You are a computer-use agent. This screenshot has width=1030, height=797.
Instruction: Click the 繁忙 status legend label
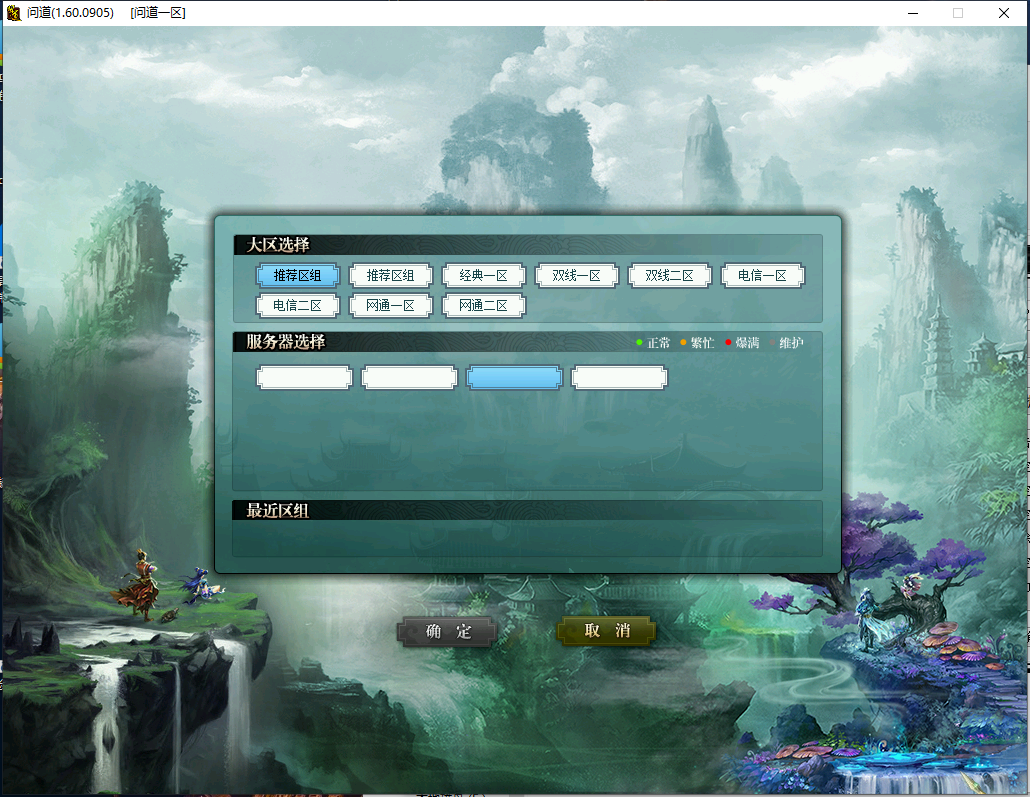click(x=702, y=343)
